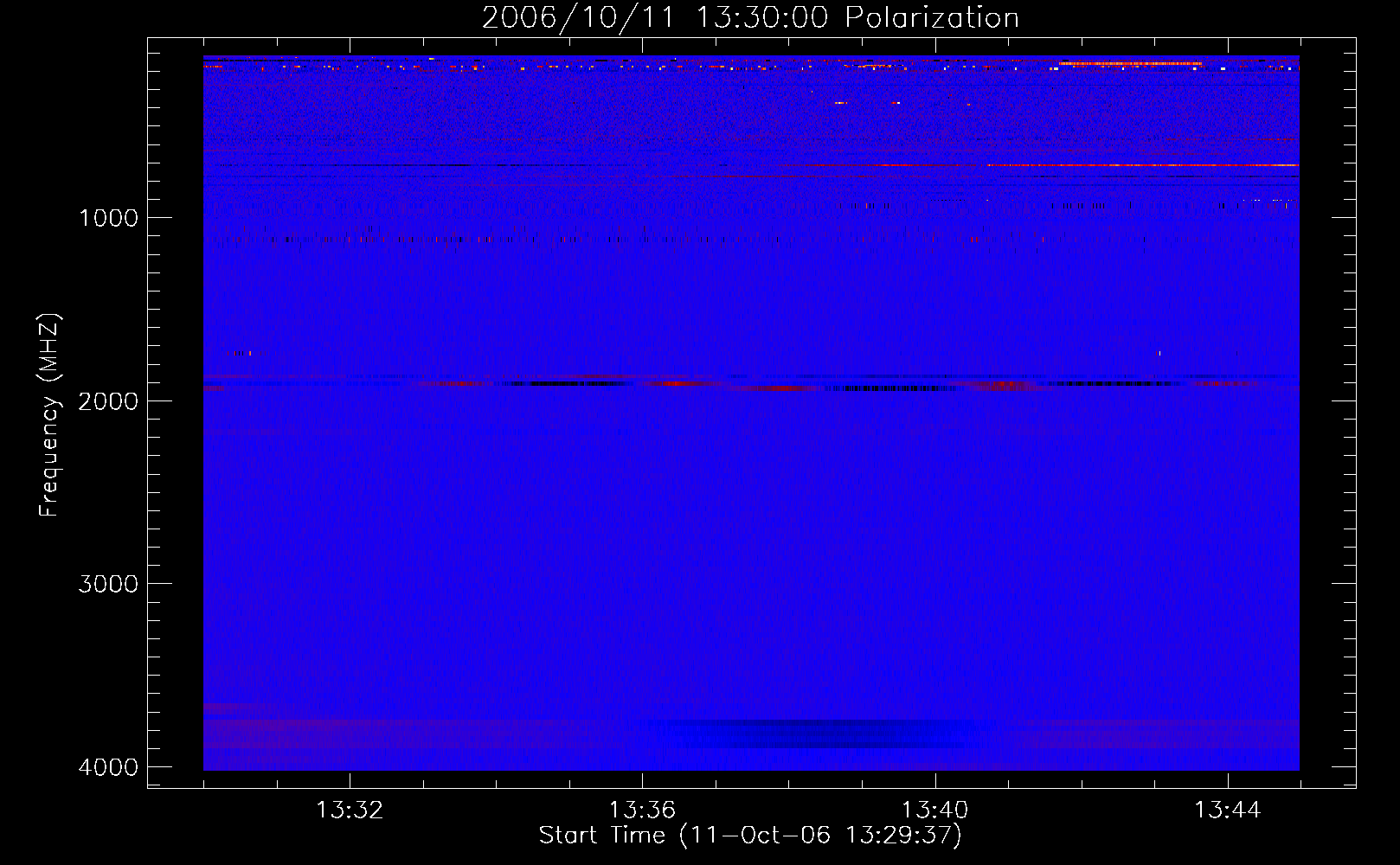Click the bright orange band at top right of spectrogram
The image size is (1400, 865).
coord(1130,63)
